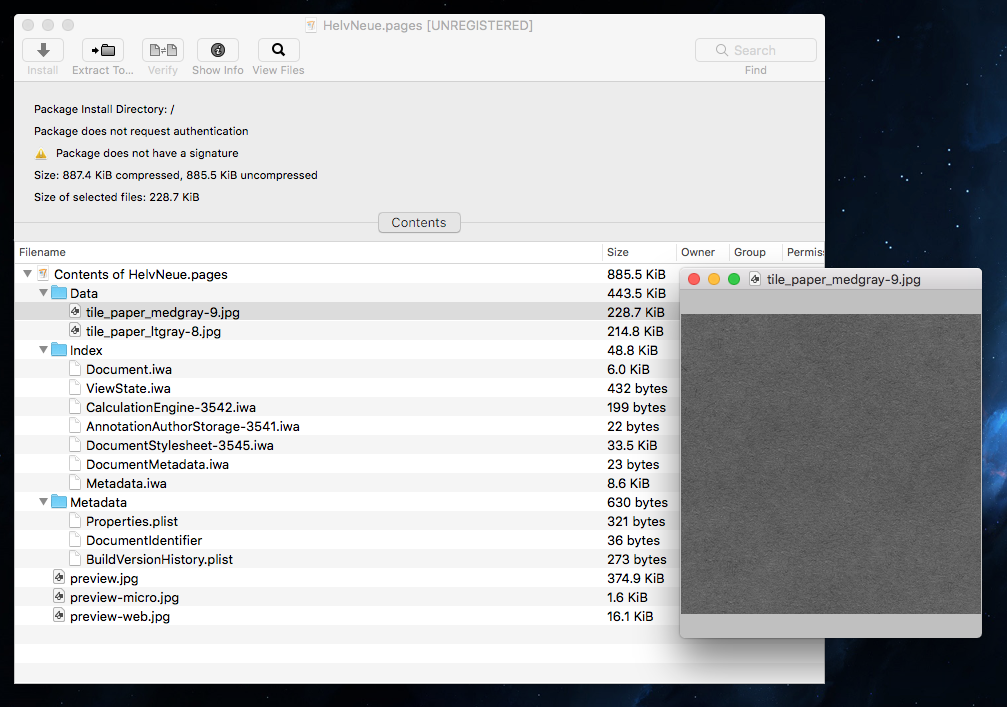Click the Install toolbar icon
Screen dimensions: 1007x707
[43, 50]
